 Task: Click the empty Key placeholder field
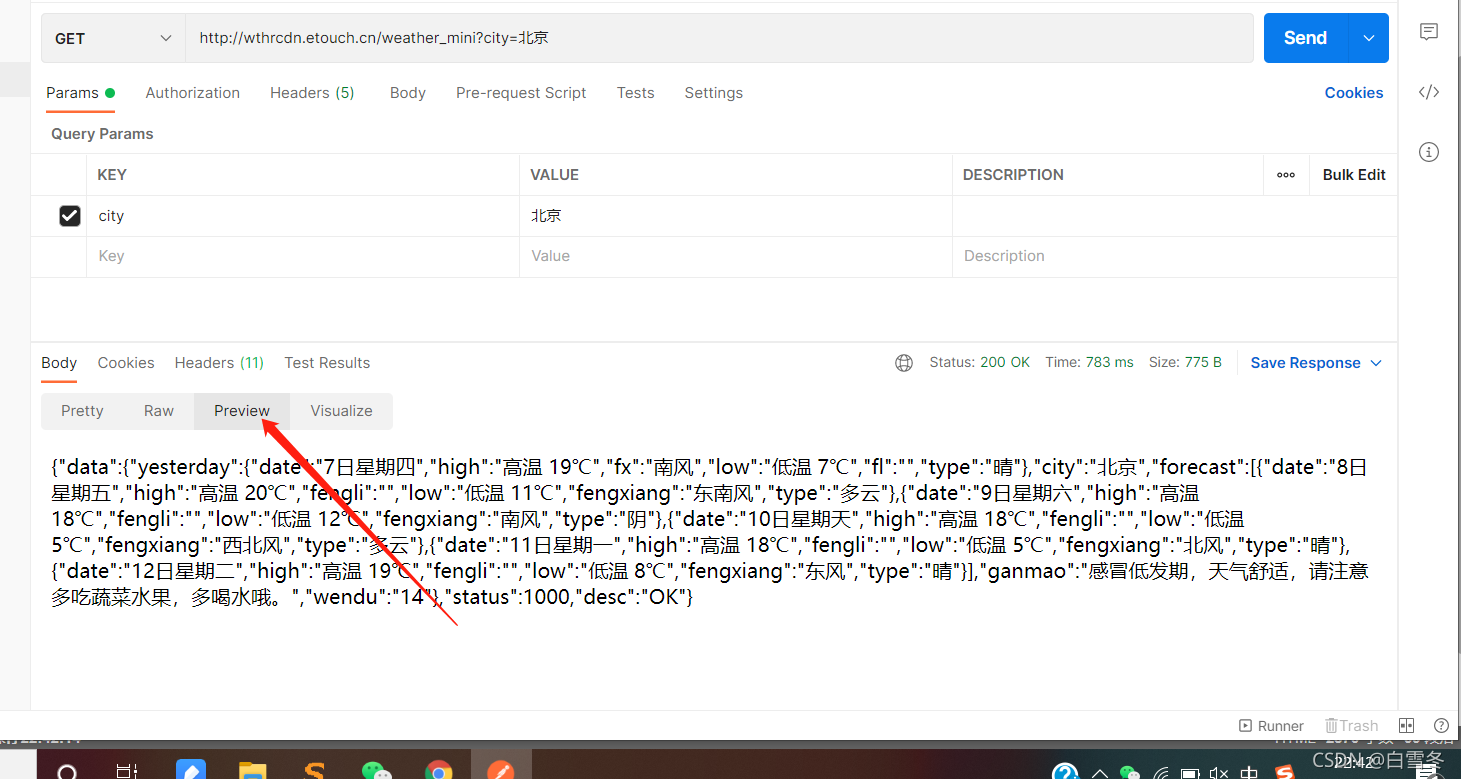303,256
